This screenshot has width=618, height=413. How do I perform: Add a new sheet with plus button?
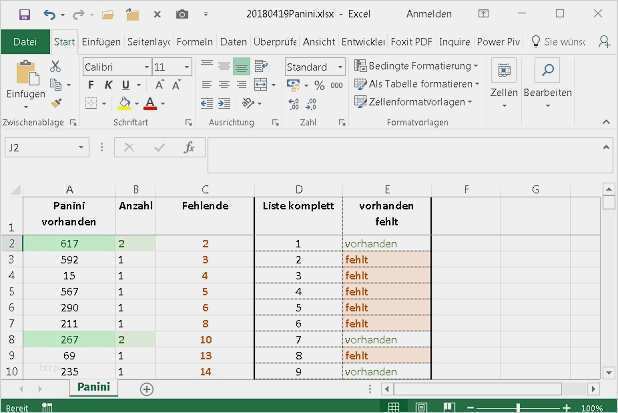point(147,389)
